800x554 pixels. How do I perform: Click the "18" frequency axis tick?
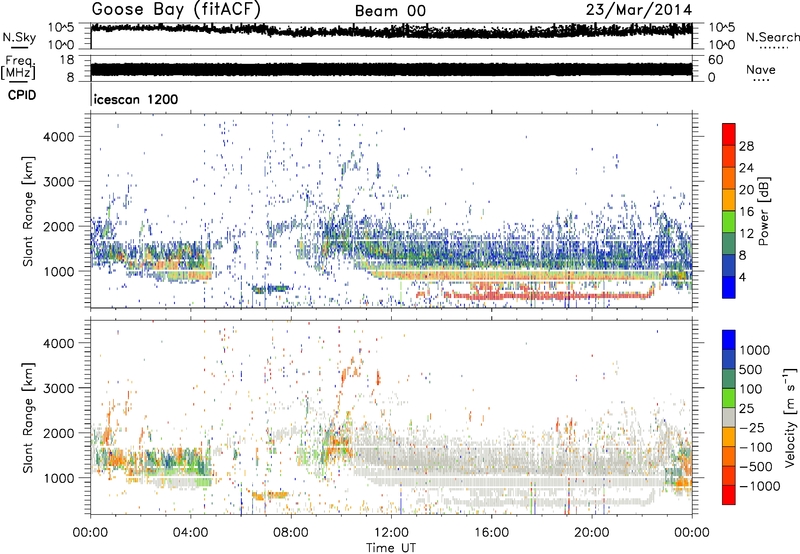[67, 60]
